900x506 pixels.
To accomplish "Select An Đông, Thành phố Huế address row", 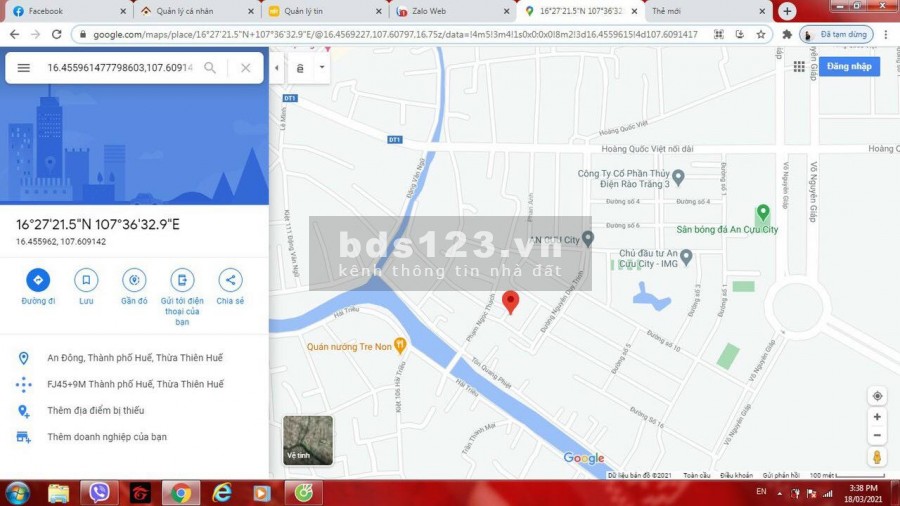I will [134, 358].
